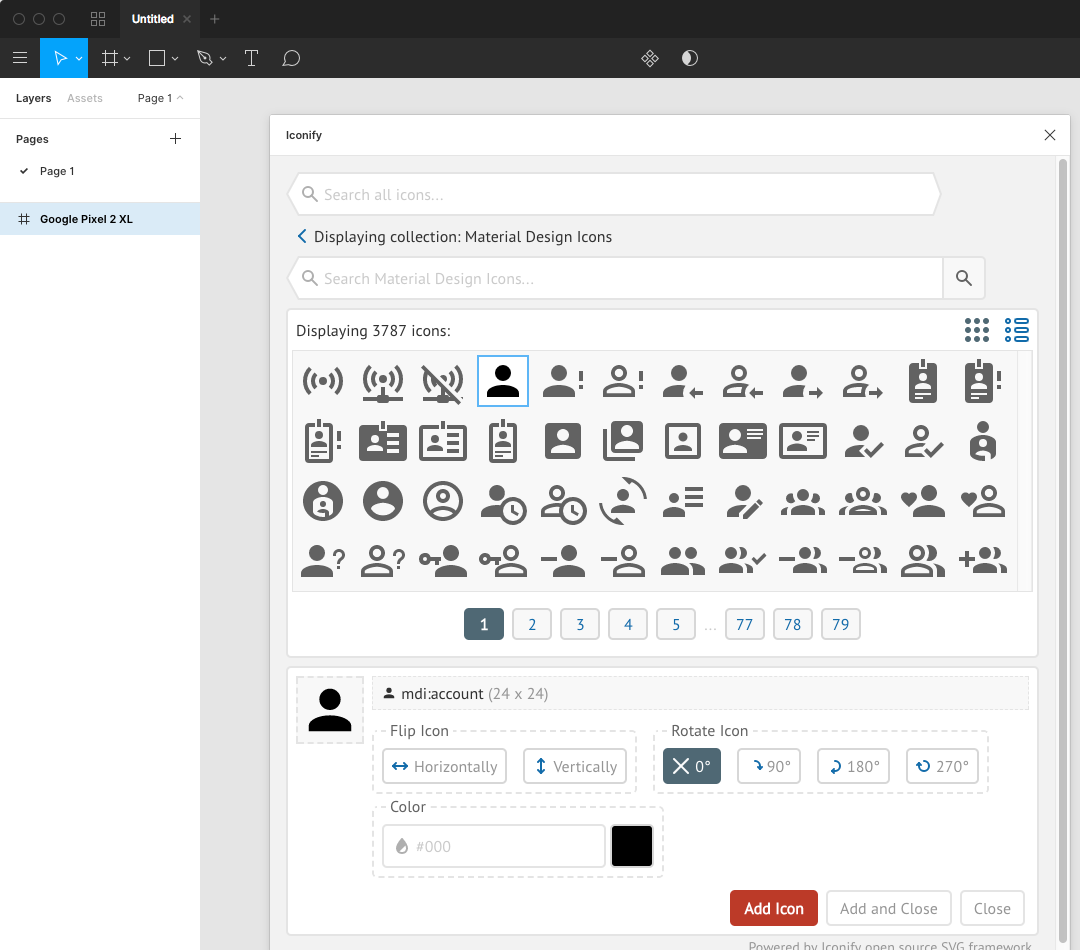Switch Iconify results to grid view
The width and height of the screenshot is (1080, 950).
click(977, 330)
